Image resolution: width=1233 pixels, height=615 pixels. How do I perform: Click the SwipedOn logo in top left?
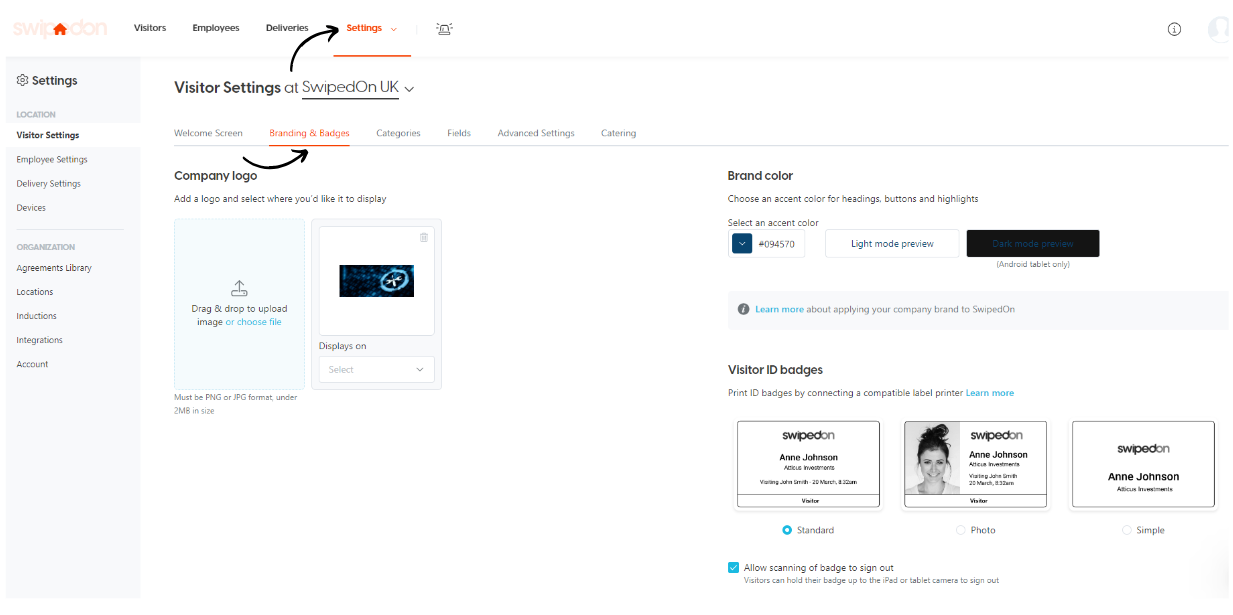point(58,27)
